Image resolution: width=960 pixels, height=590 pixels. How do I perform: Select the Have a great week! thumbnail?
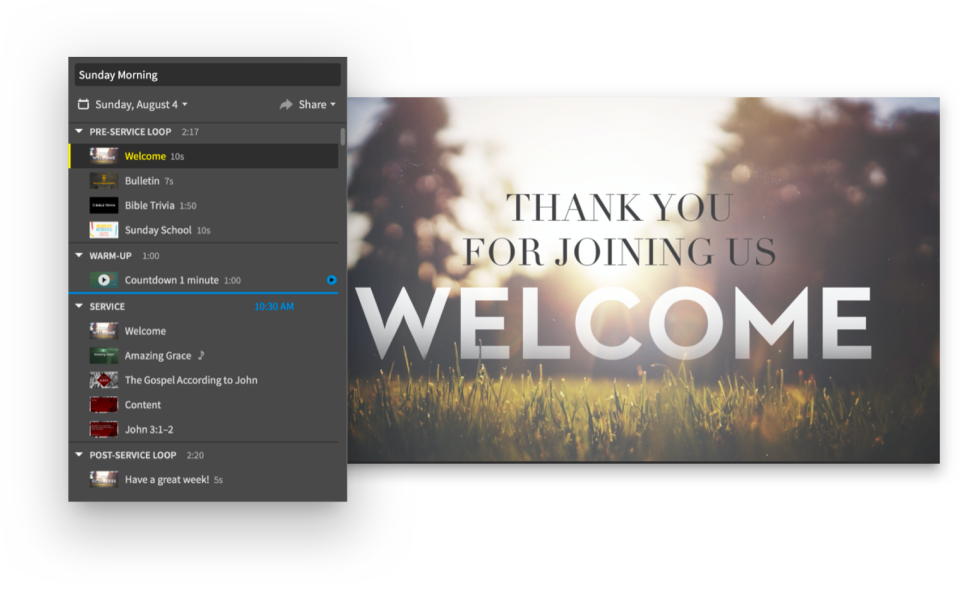point(103,479)
